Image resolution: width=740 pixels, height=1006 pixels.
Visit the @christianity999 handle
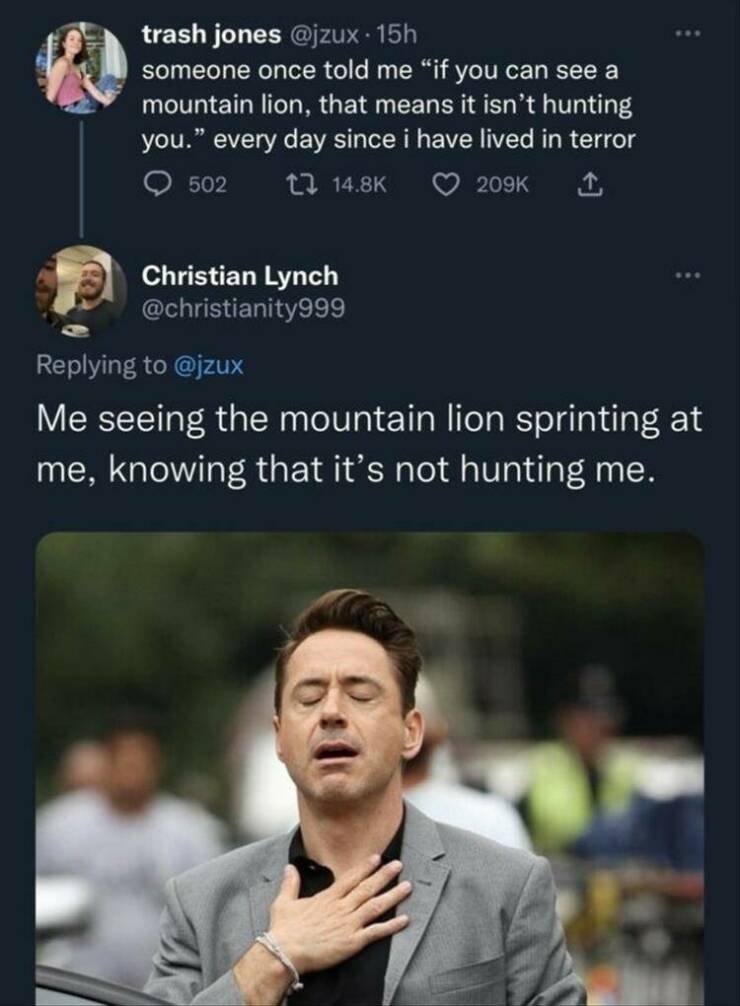click(x=245, y=308)
